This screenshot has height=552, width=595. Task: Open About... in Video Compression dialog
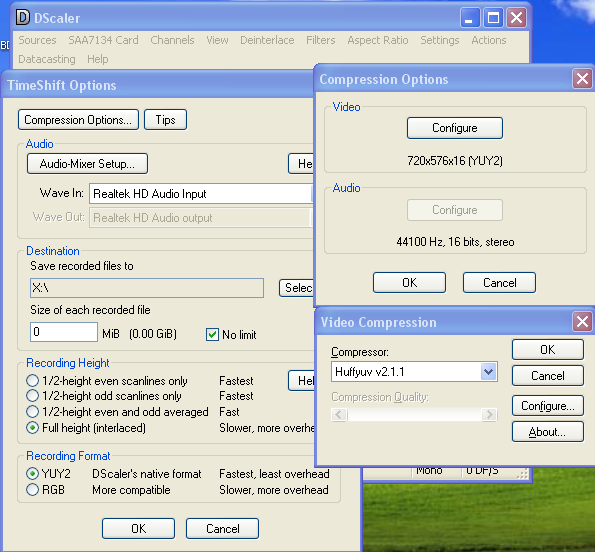click(548, 431)
